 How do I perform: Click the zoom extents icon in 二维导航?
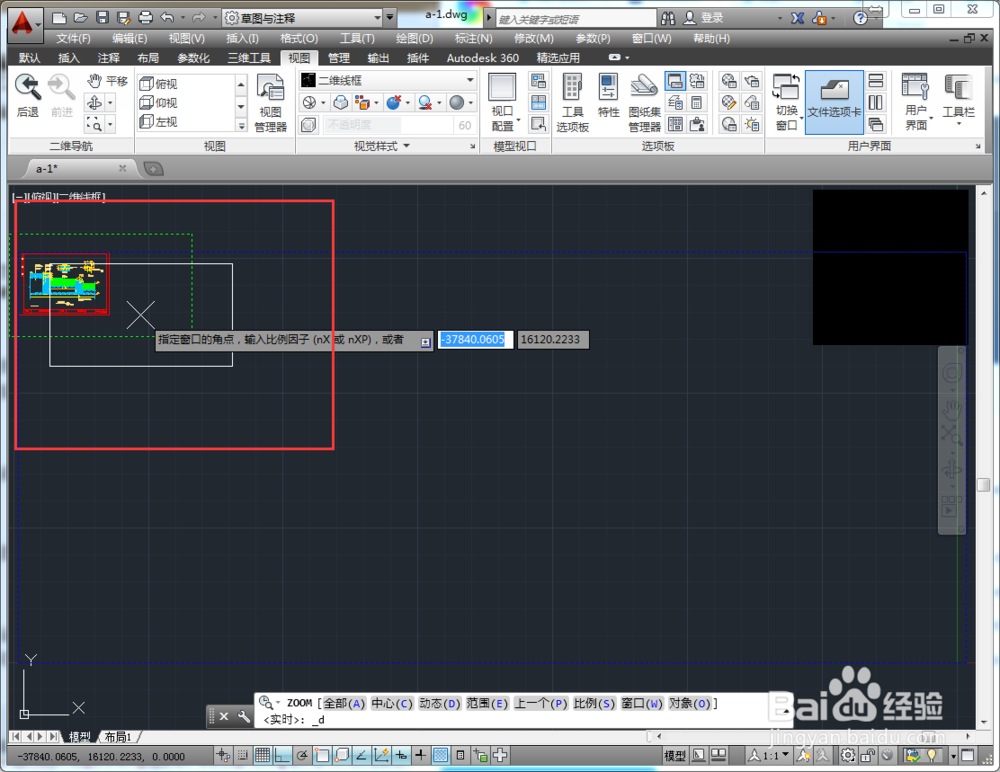point(94,123)
